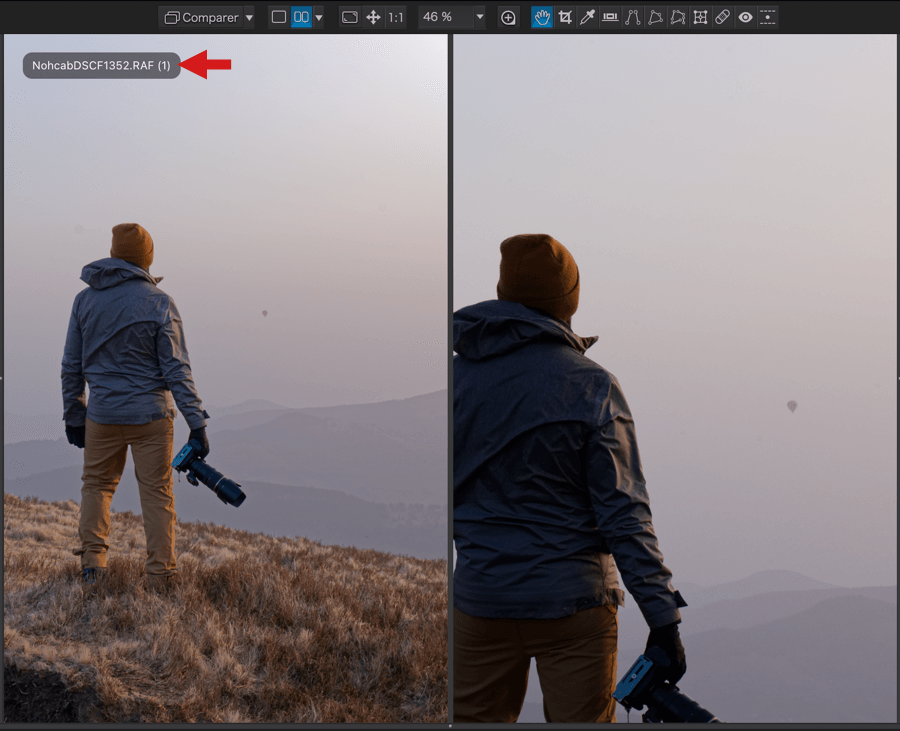Select the force parallels tool
900x731 pixels.
[x=633, y=17]
